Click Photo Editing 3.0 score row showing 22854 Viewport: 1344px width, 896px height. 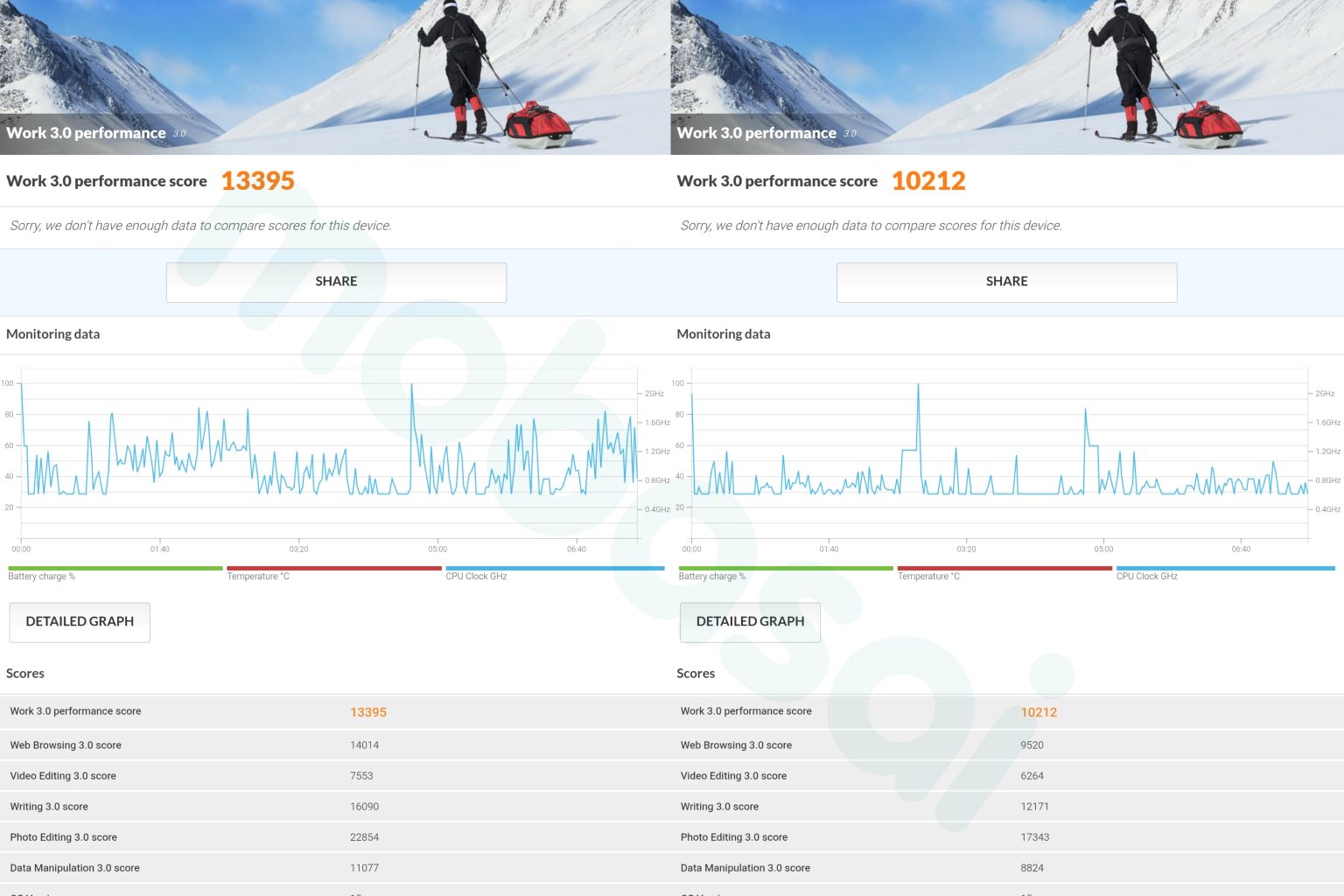pos(332,837)
